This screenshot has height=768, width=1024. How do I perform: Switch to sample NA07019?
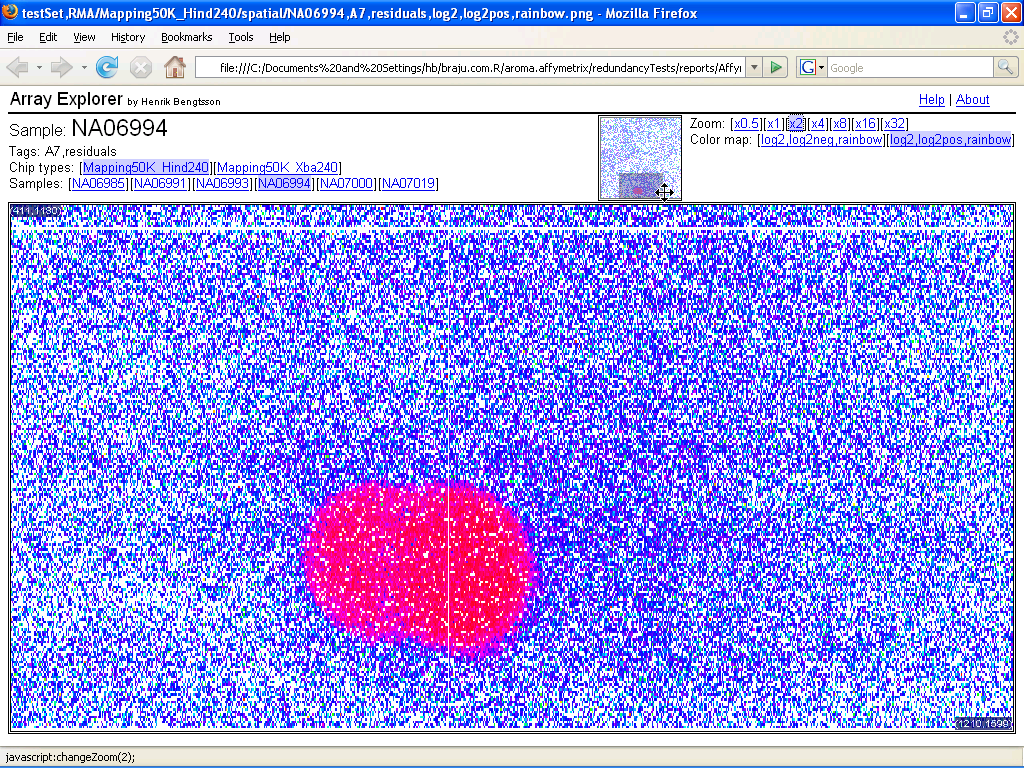[409, 184]
